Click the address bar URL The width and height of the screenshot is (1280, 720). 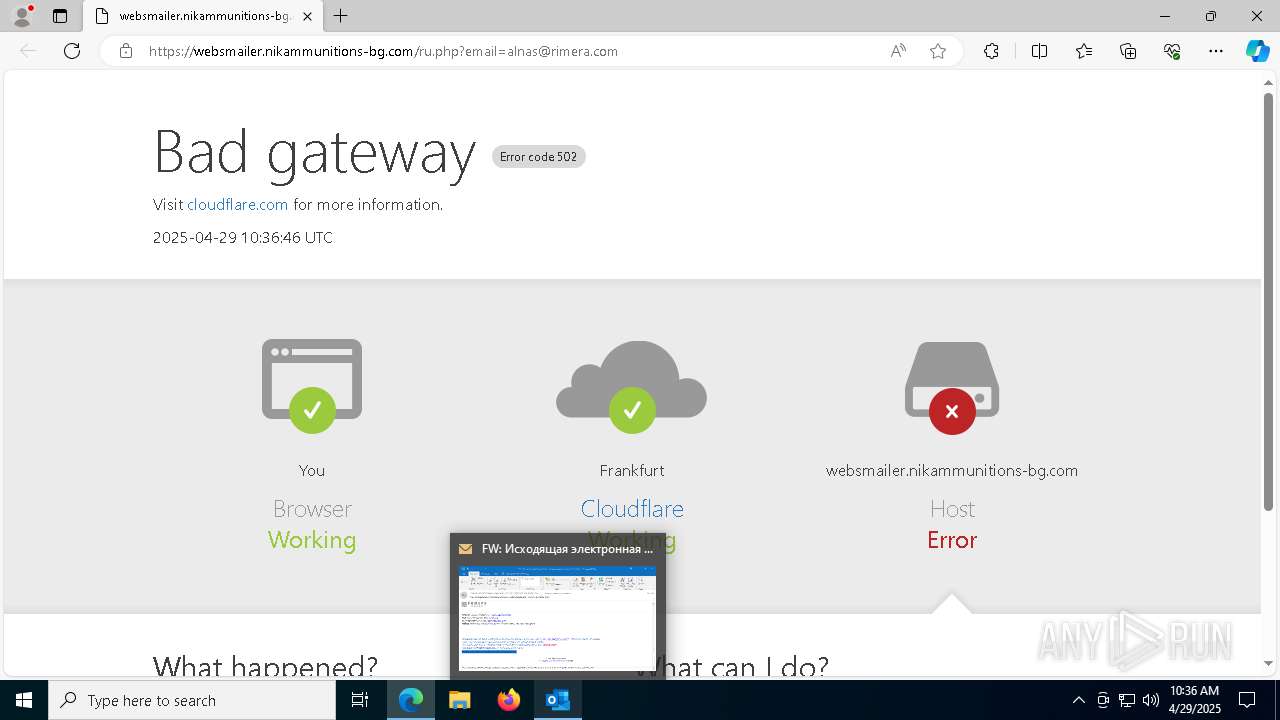click(x=383, y=51)
